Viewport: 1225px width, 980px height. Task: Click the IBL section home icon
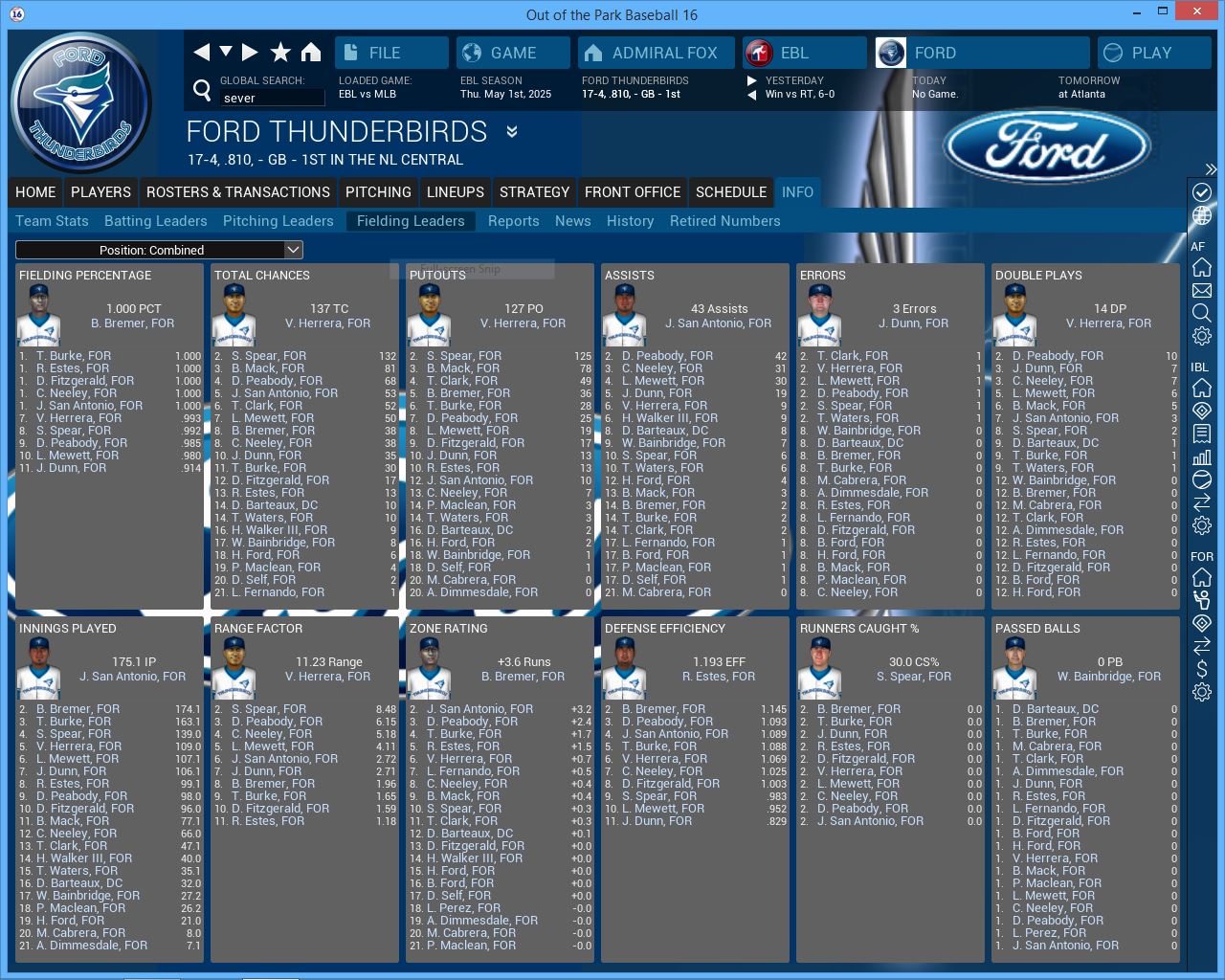[1202, 388]
